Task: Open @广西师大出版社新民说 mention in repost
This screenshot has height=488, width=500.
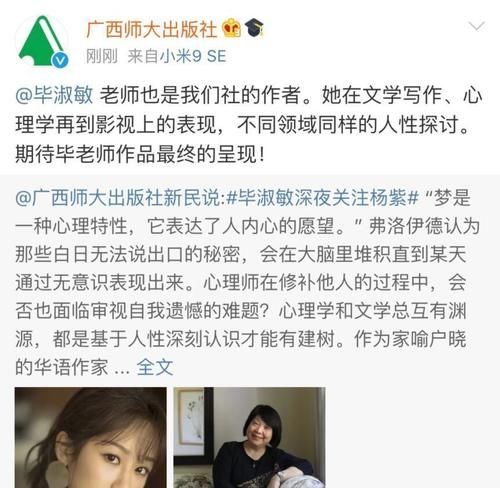Action: pos(119,198)
